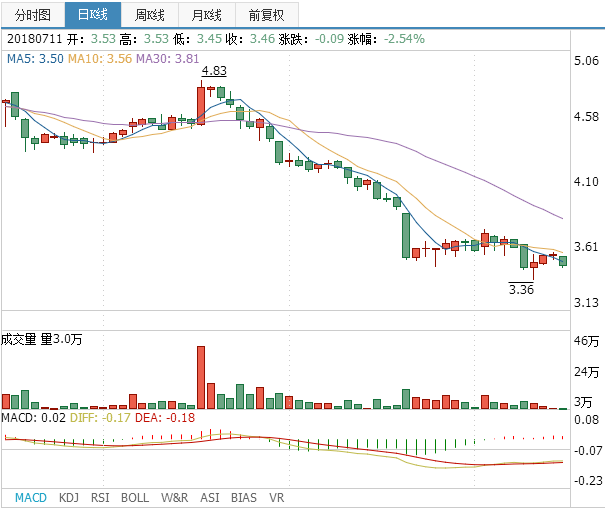Screen dimensions: 605x511
Task: Click the 46万 volume axis label
Action: pos(586,341)
